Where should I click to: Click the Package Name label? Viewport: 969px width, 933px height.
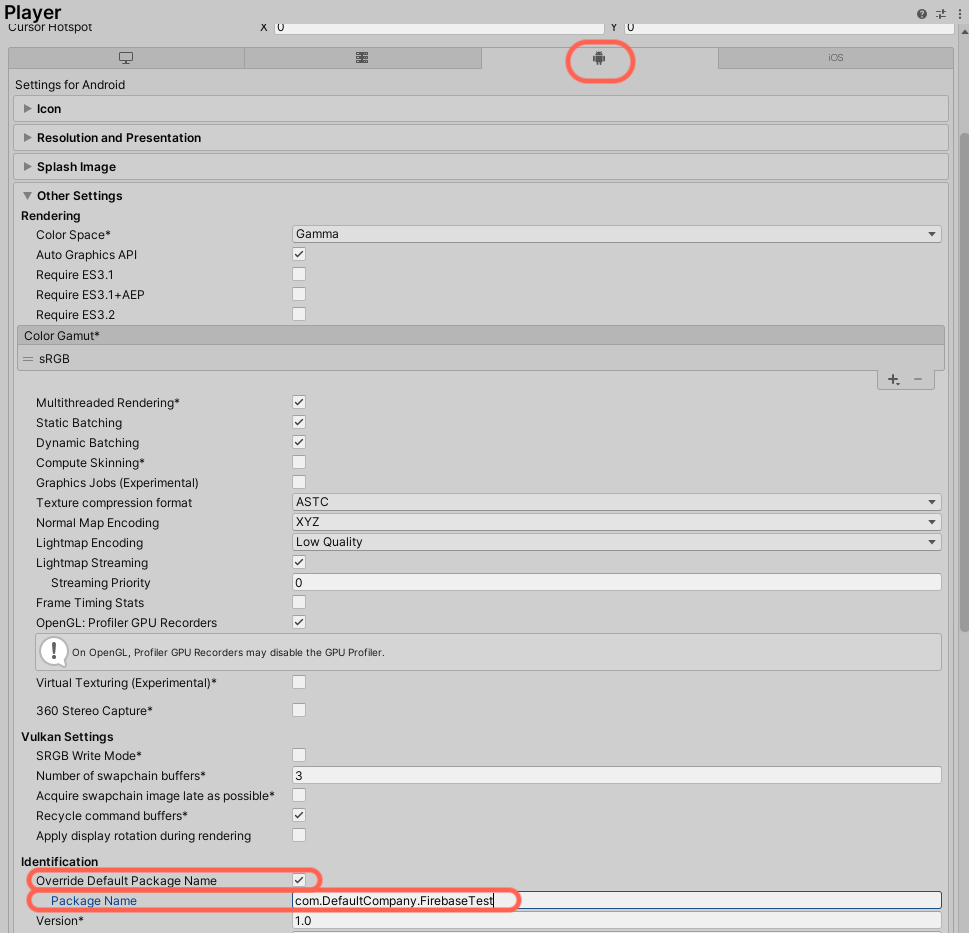pos(94,901)
